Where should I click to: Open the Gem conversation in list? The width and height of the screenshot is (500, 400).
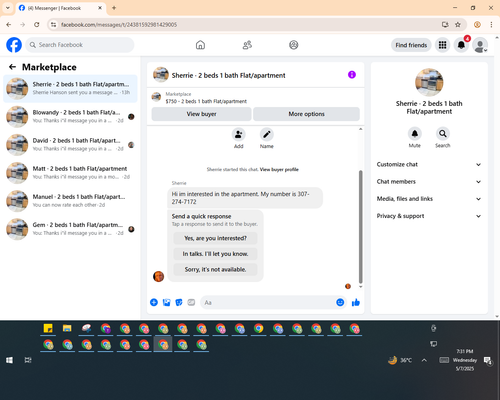[70, 229]
